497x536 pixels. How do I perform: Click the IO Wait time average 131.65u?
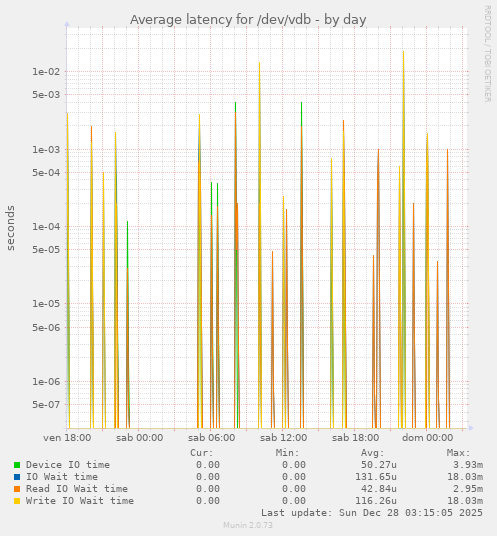tap(376, 477)
